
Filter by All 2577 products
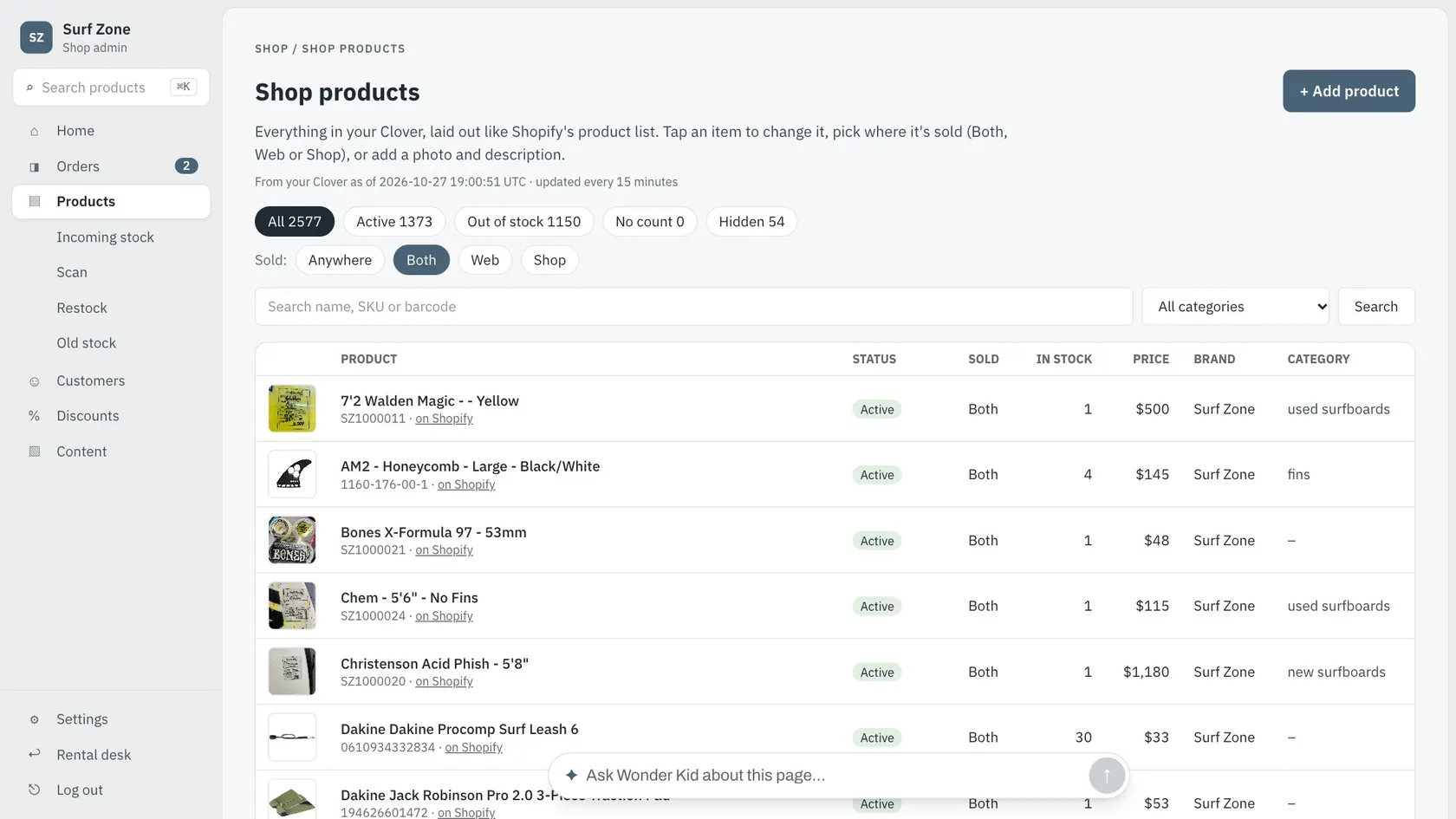click(295, 222)
